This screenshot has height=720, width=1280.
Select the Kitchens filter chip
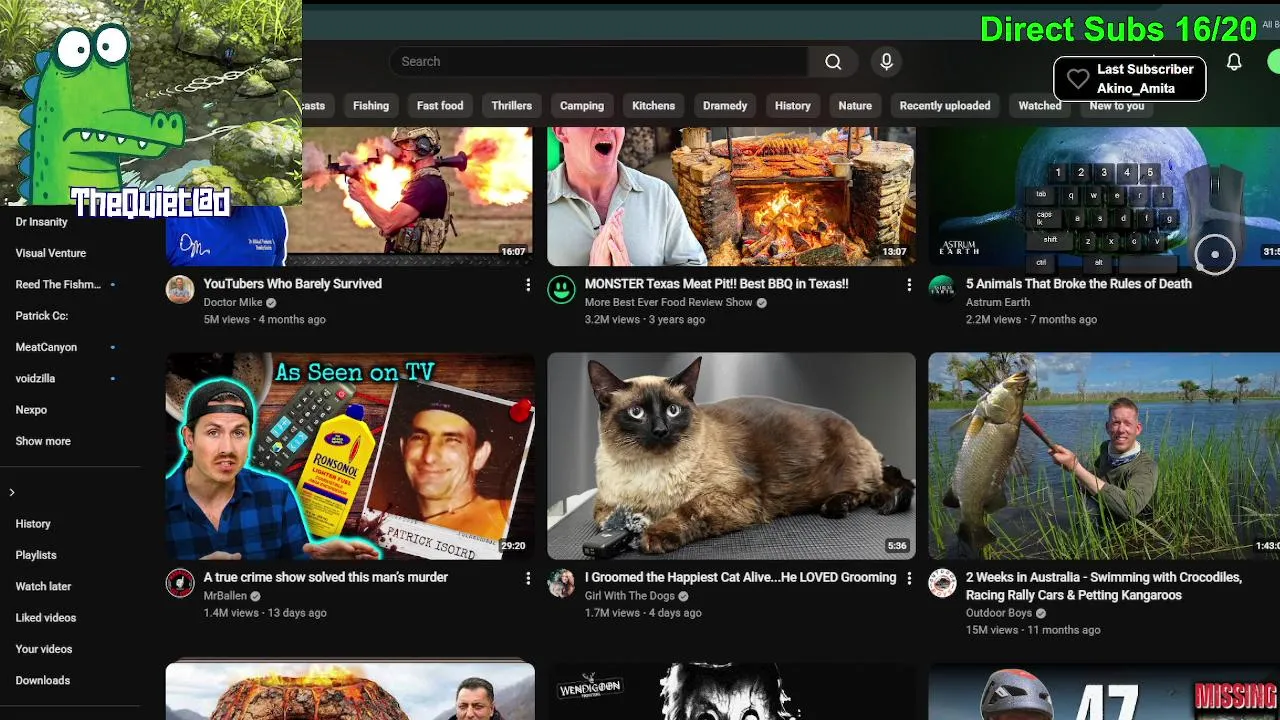click(x=654, y=106)
